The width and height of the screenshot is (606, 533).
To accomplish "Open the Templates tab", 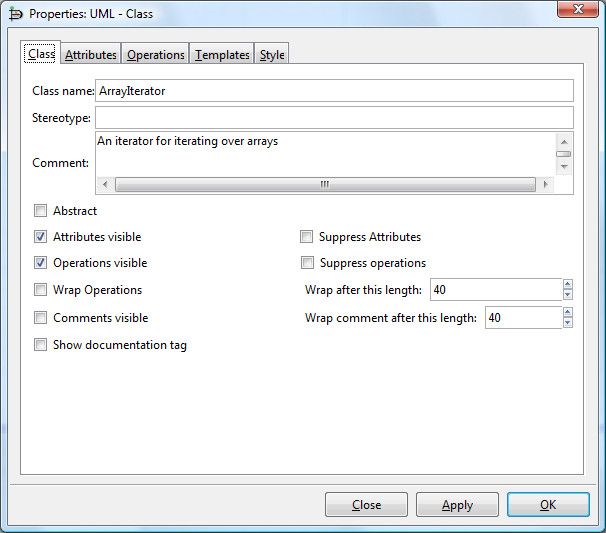I will click(x=222, y=54).
